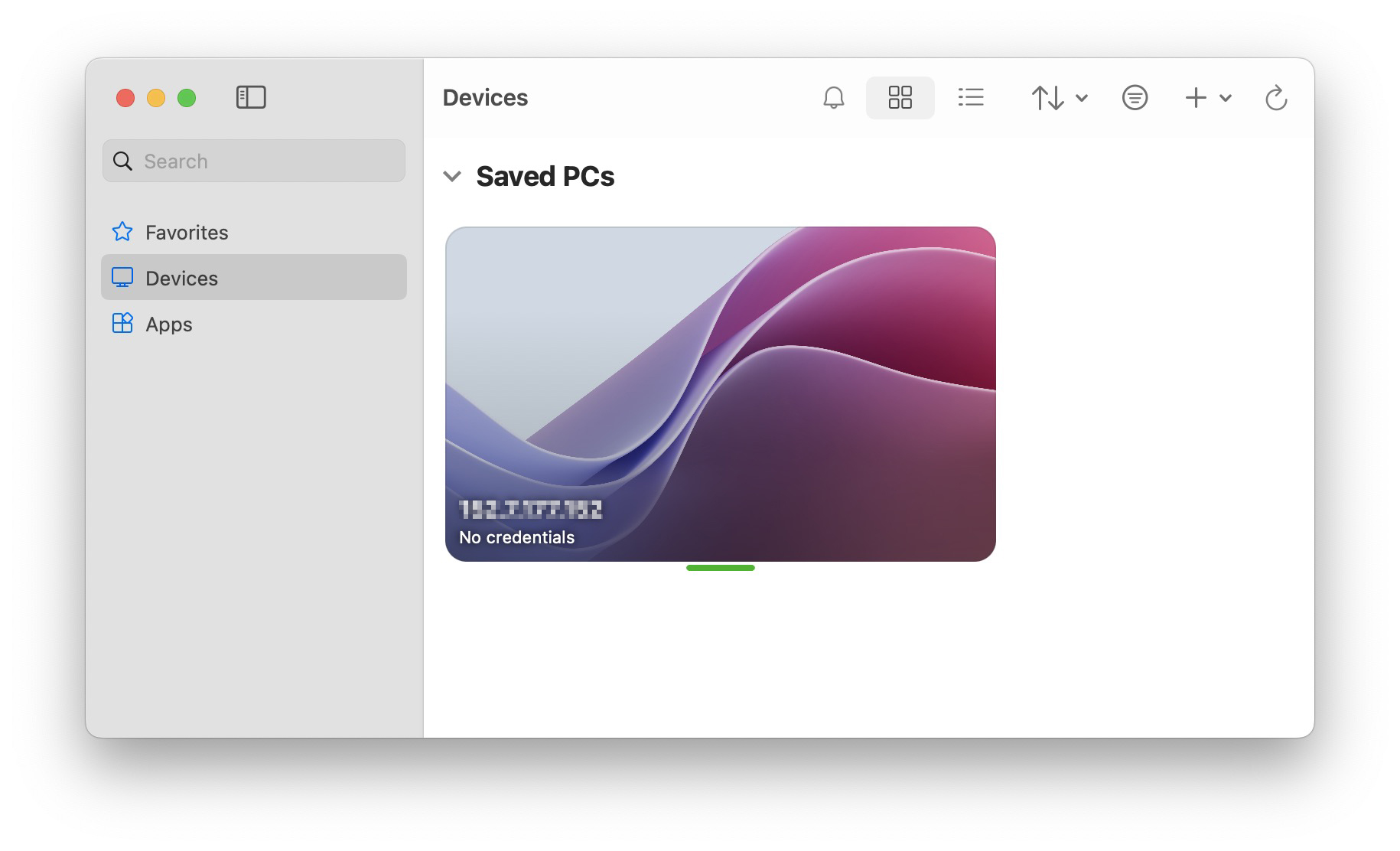Screen dimensions: 1400x851
Task: Click the sort arrows icon
Action: coord(1047,98)
